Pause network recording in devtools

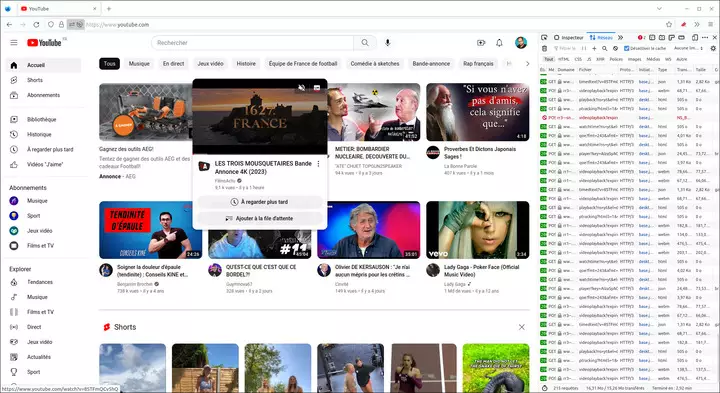pyautogui.click(x=584, y=48)
